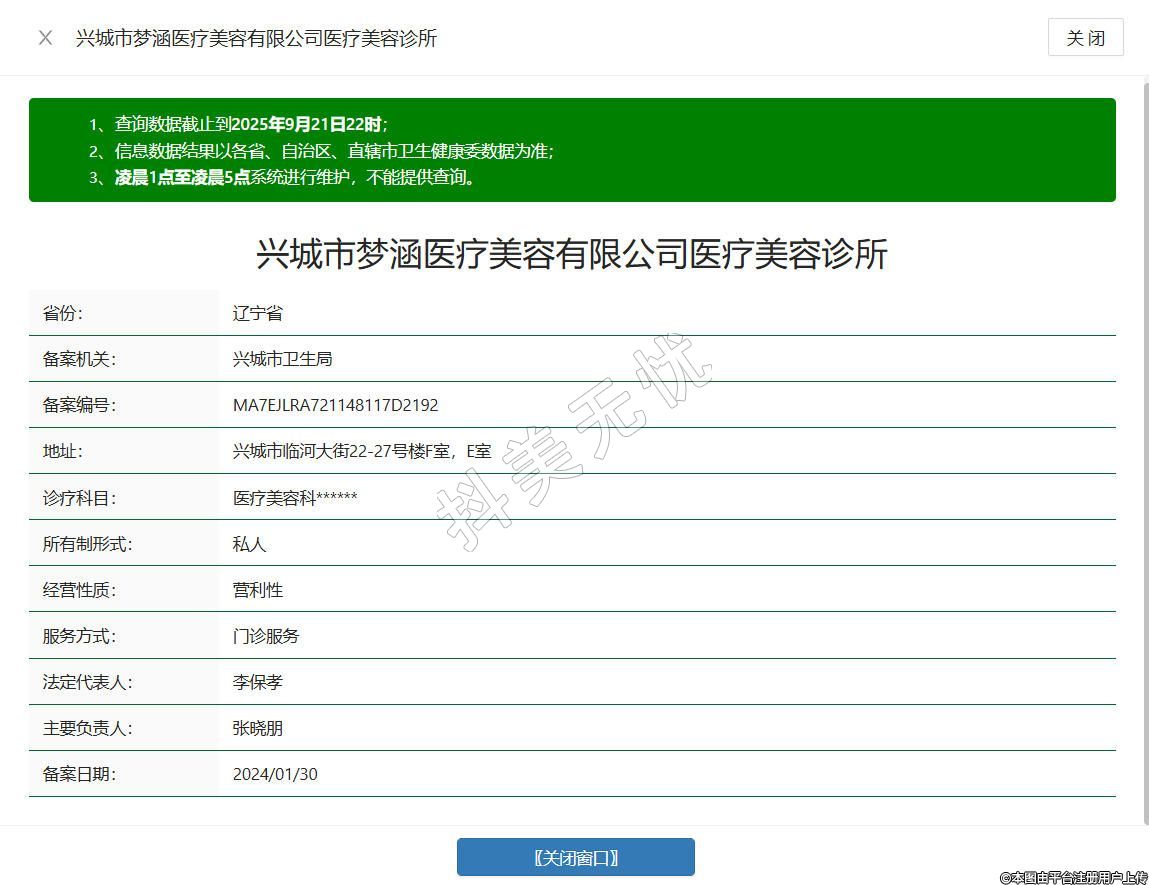
Task: Click the 医疗美容科 department value
Action: (295, 497)
